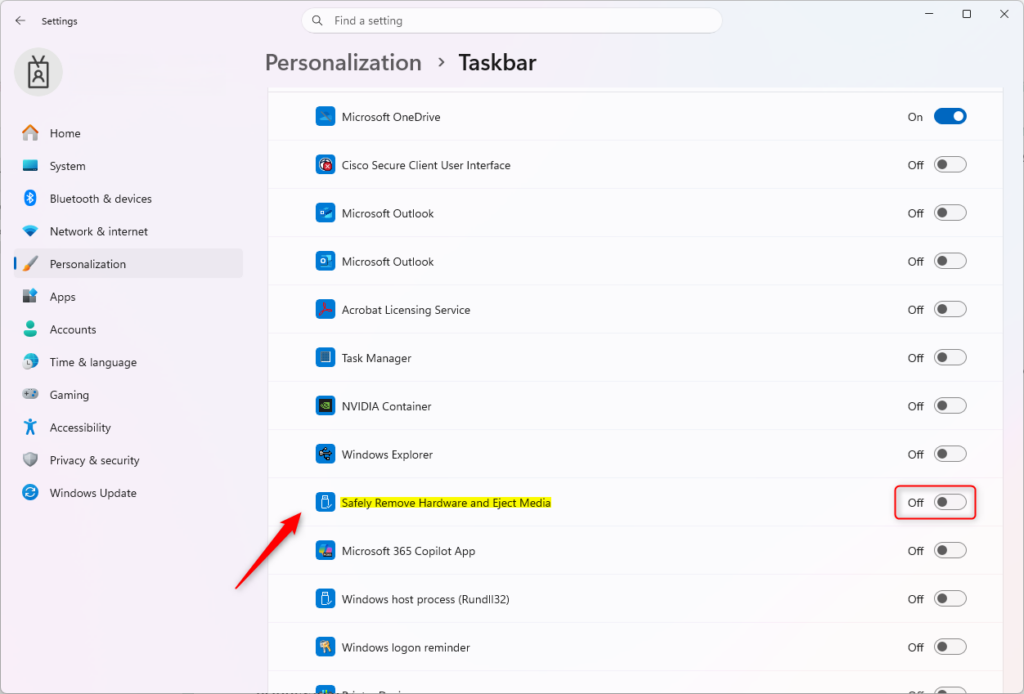Enable Cisco Secure Client User Interface toggle
The height and width of the screenshot is (694, 1024).
pyautogui.click(x=950, y=165)
